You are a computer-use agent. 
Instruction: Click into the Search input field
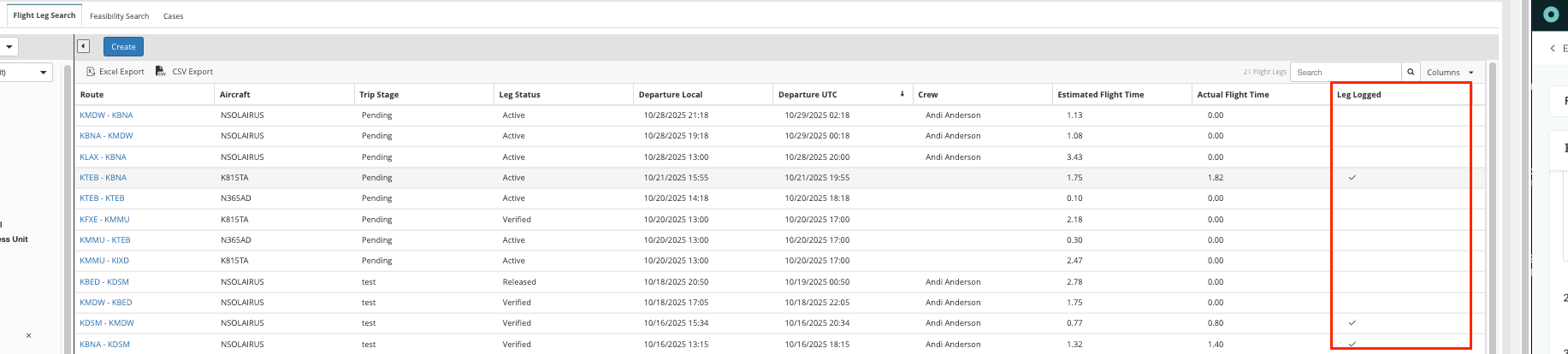coord(1345,73)
